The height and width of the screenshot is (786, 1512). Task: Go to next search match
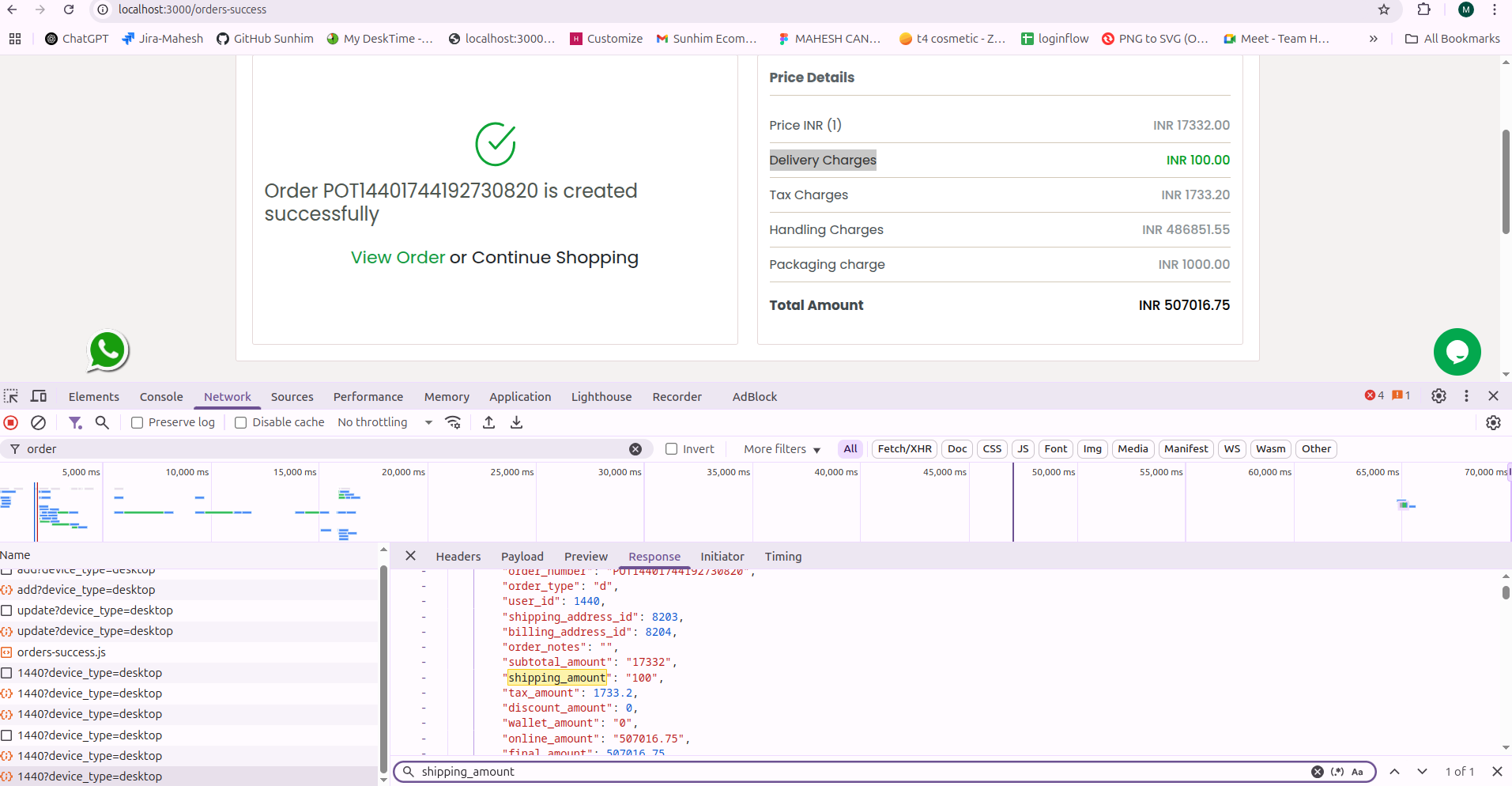pyautogui.click(x=1422, y=772)
